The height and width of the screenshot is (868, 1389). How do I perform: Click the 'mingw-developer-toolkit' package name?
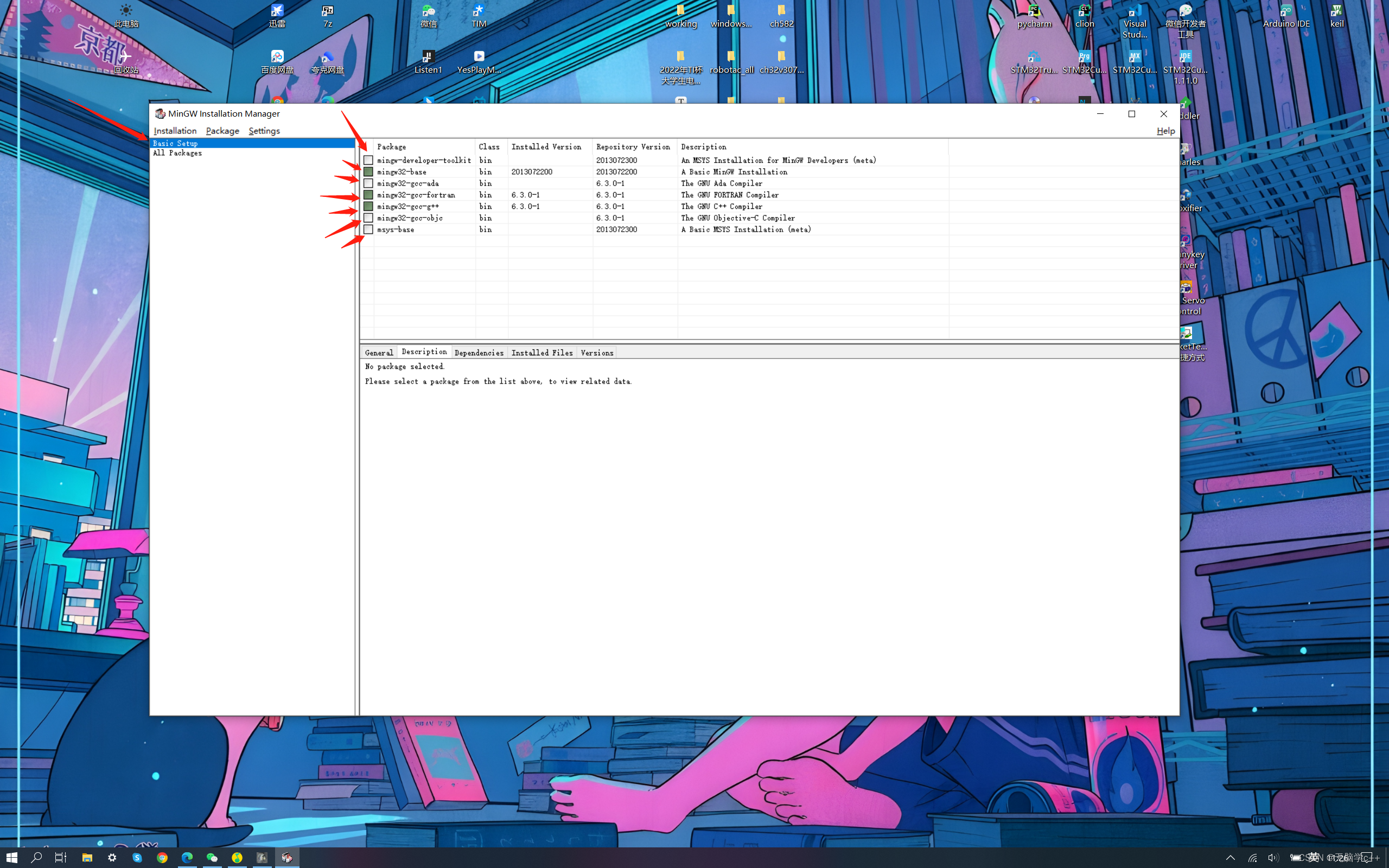pos(424,160)
